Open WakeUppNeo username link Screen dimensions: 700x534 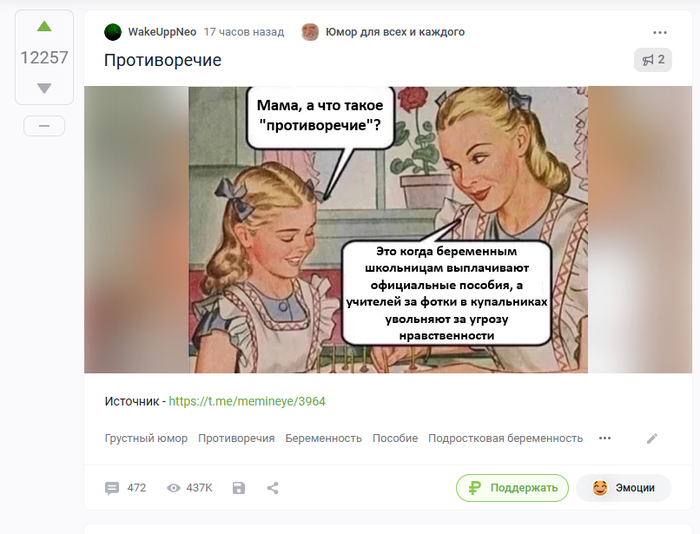click(162, 32)
